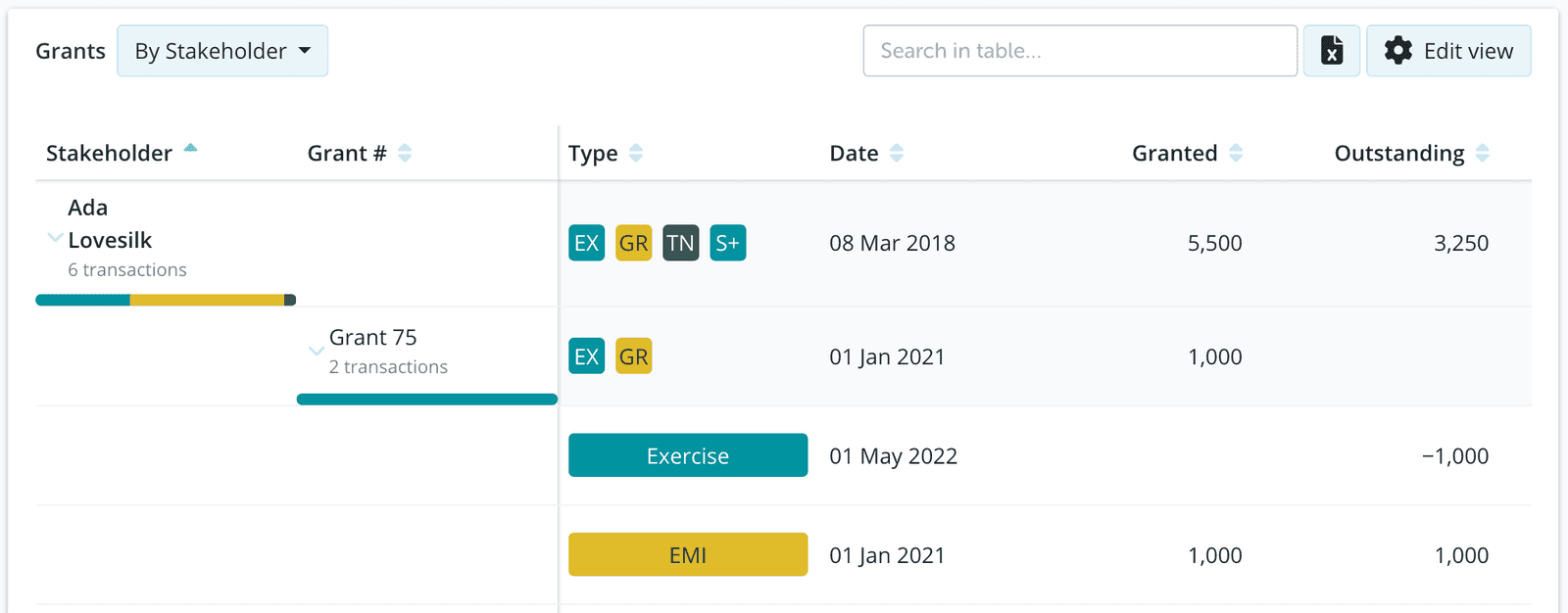Select the EMI transaction badge
Screen dimensions: 1568x613
click(687, 554)
